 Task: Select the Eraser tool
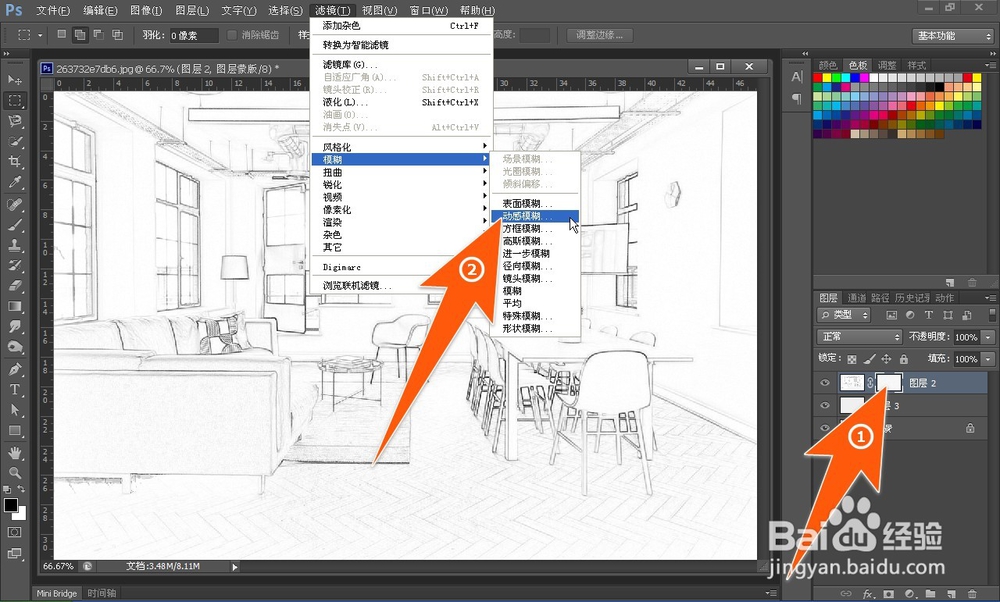[x=15, y=286]
